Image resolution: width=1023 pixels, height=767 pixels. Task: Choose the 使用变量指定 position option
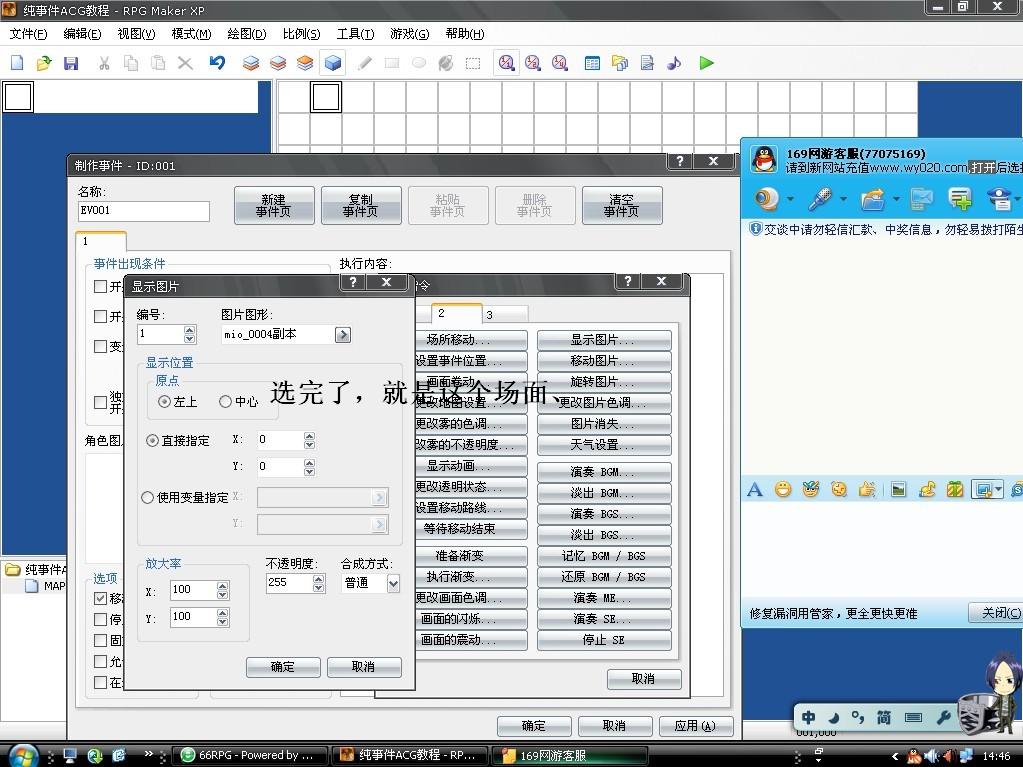pos(147,498)
